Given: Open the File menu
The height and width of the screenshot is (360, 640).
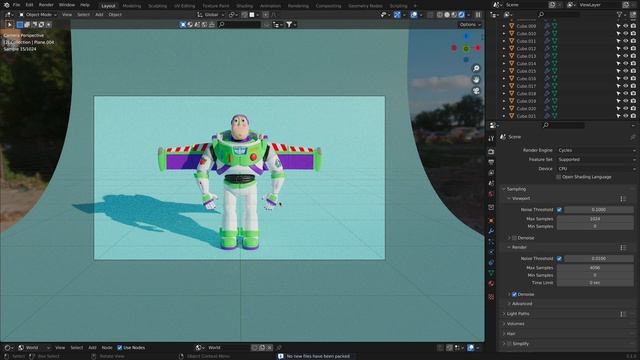Looking at the screenshot, I should point(16,5).
